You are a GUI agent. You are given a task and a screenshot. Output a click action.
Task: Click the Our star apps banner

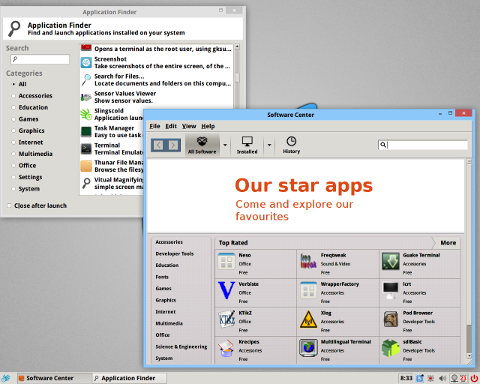point(305,196)
